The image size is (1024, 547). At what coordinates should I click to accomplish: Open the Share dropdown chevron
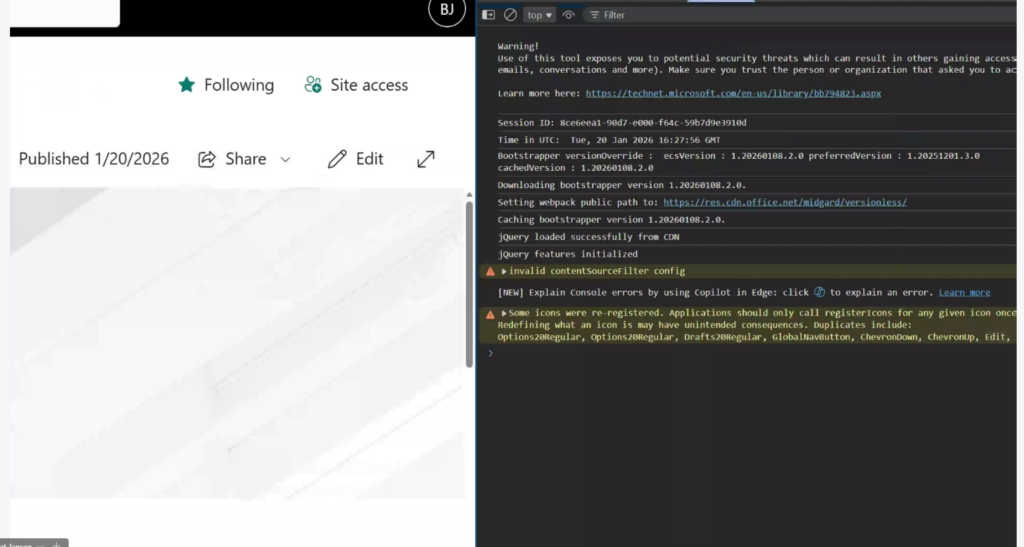click(x=285, y=160)
